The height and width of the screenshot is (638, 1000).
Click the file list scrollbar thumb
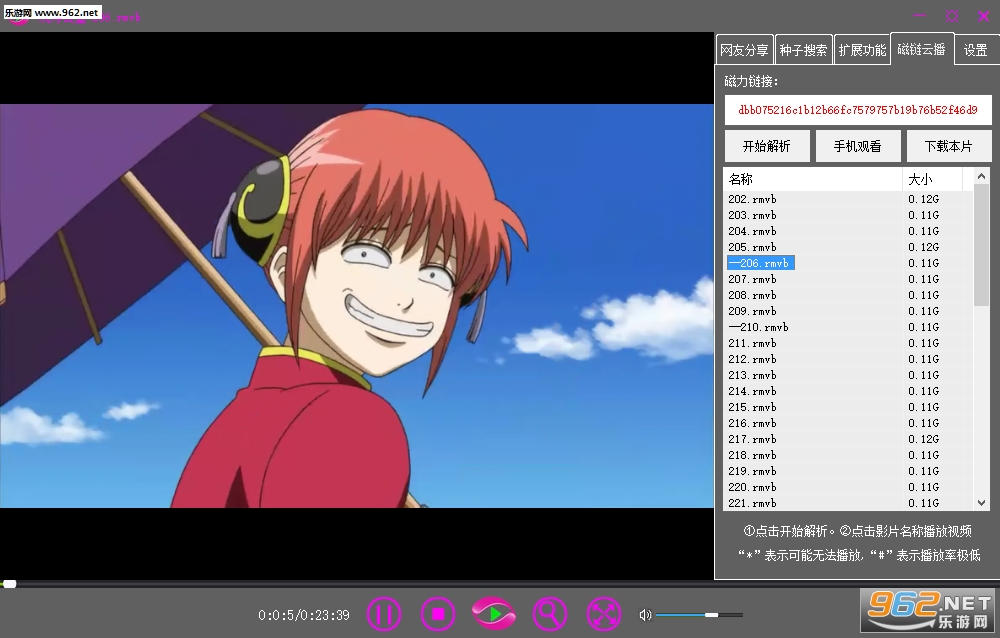[982, 245]
